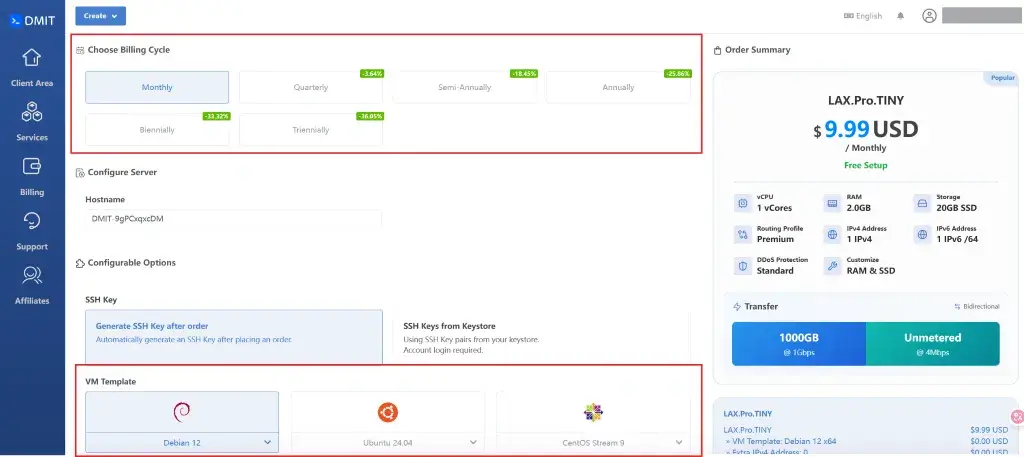
Task: Click the notification bell icon
Action: click(900, 16)
